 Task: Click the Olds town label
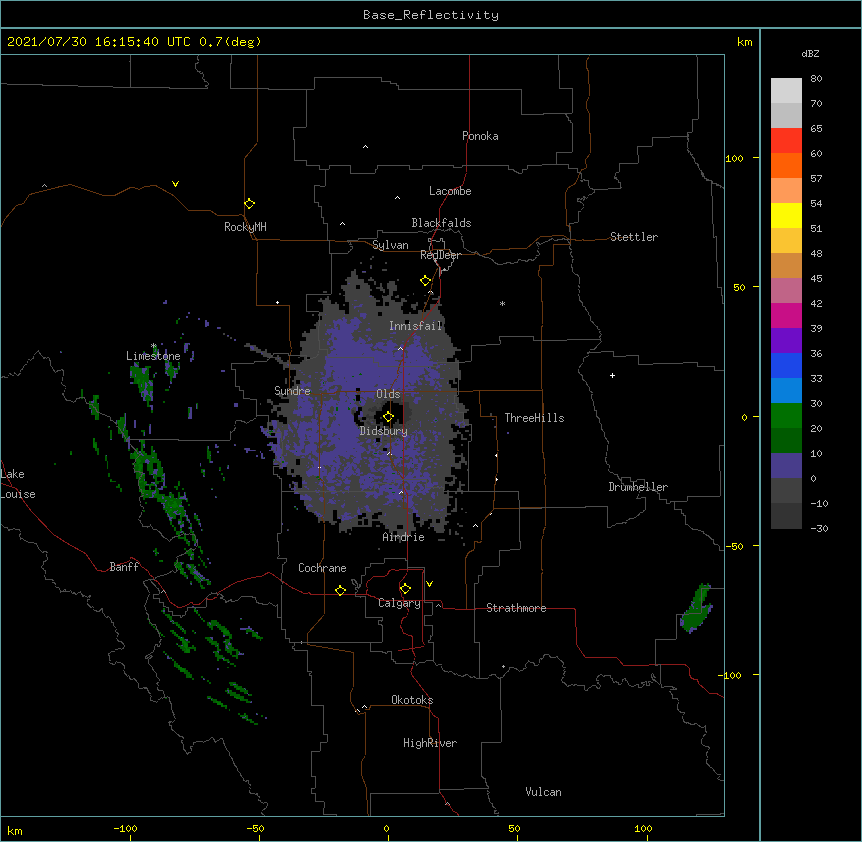[388, 394]
